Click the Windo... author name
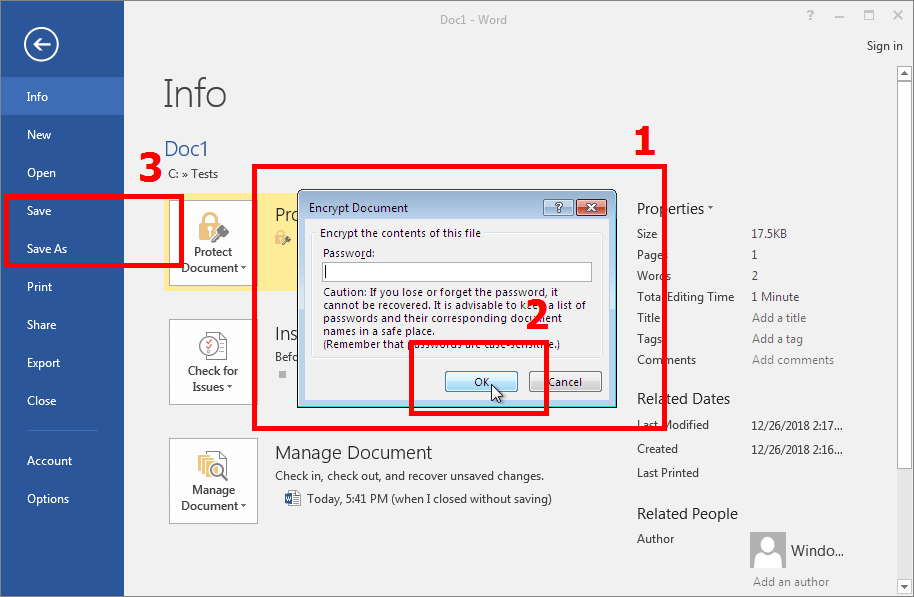 click(817, 550)
